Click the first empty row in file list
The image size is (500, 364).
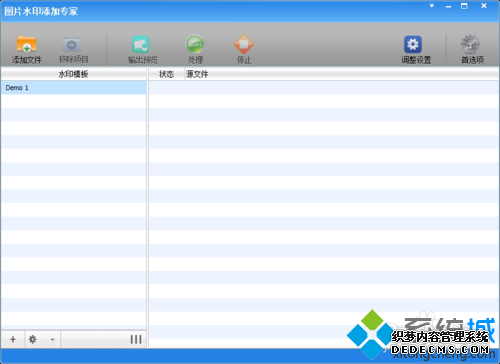[x=324, y=88]
